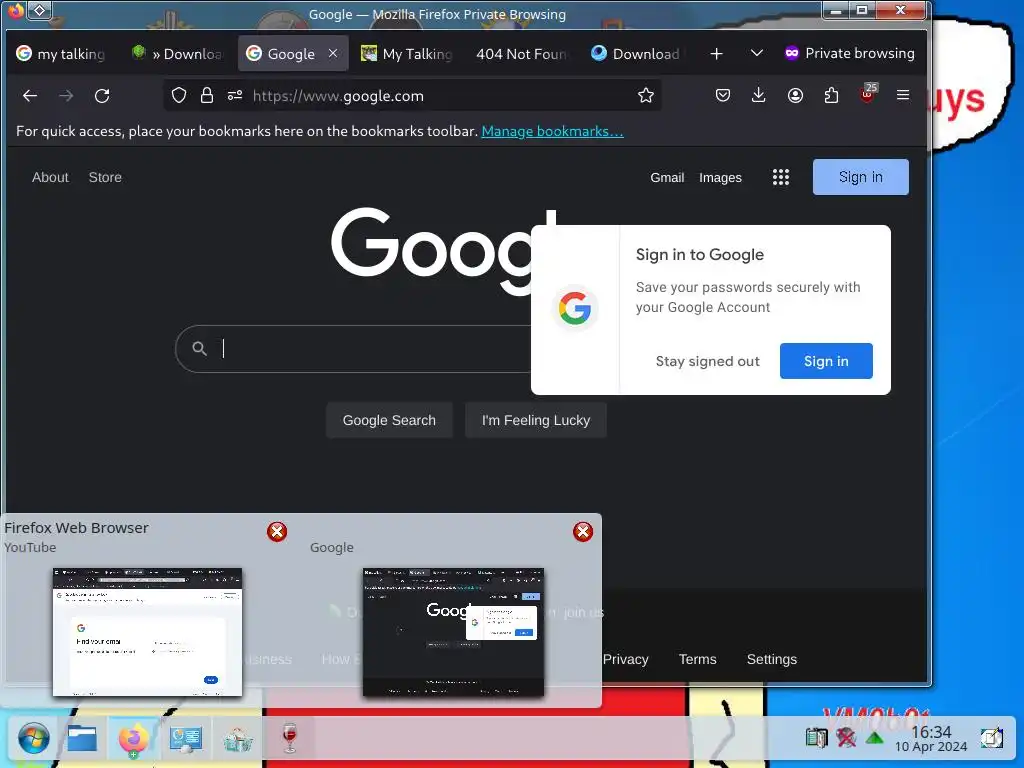Close the YouTube window preview with red X
The height and width of the screenshot is (768, 1024).
click(277, 532)
